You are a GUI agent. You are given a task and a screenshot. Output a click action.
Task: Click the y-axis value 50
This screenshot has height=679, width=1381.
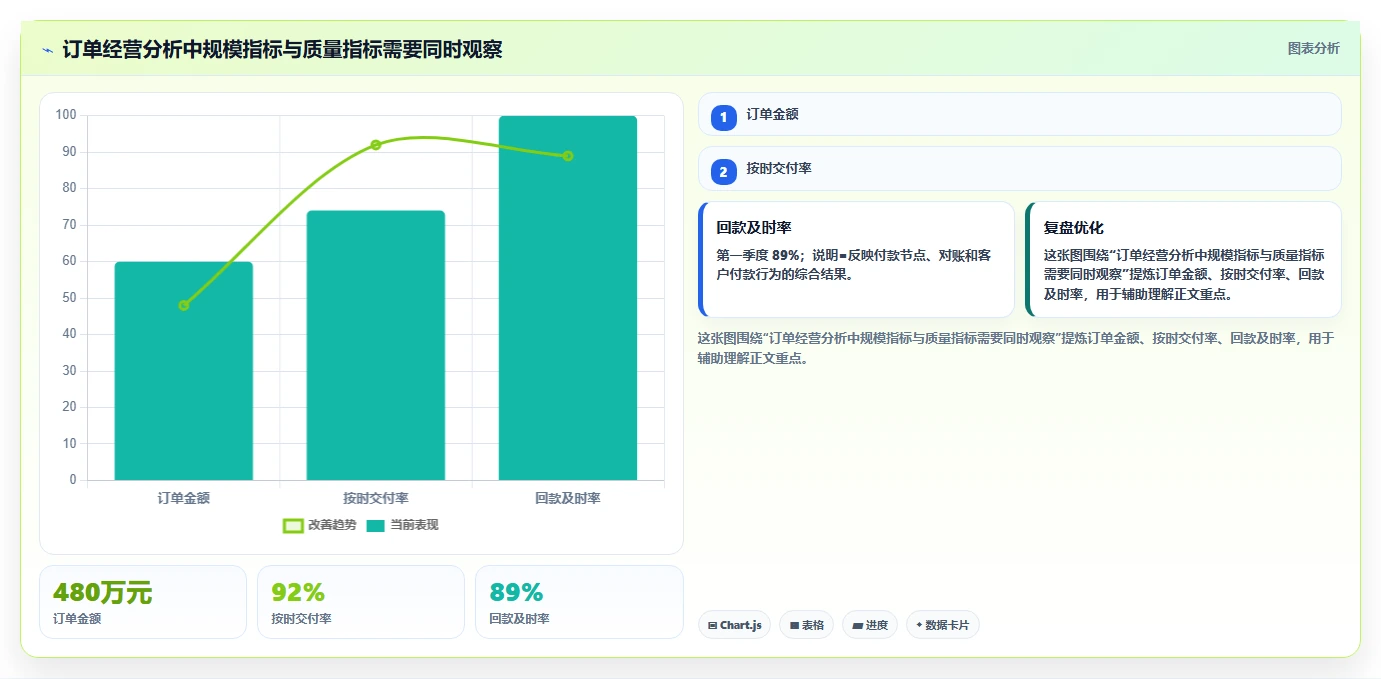click(69, 298)
